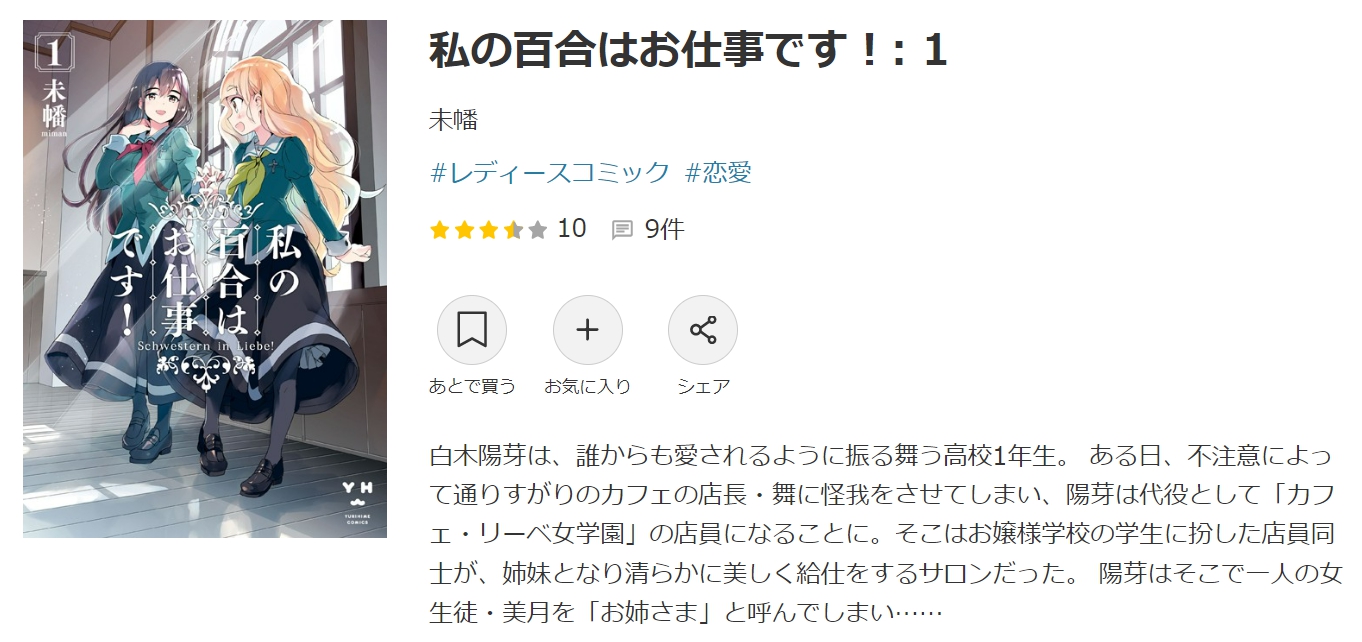Click the gray fifth rating star
1362x642 pixels.
coord(538,230)
